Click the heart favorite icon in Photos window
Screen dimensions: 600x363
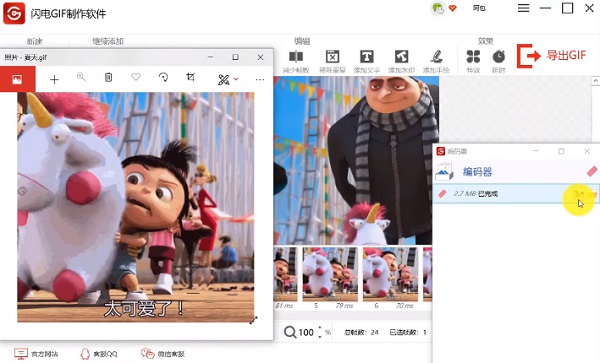(x=136, y=77)
